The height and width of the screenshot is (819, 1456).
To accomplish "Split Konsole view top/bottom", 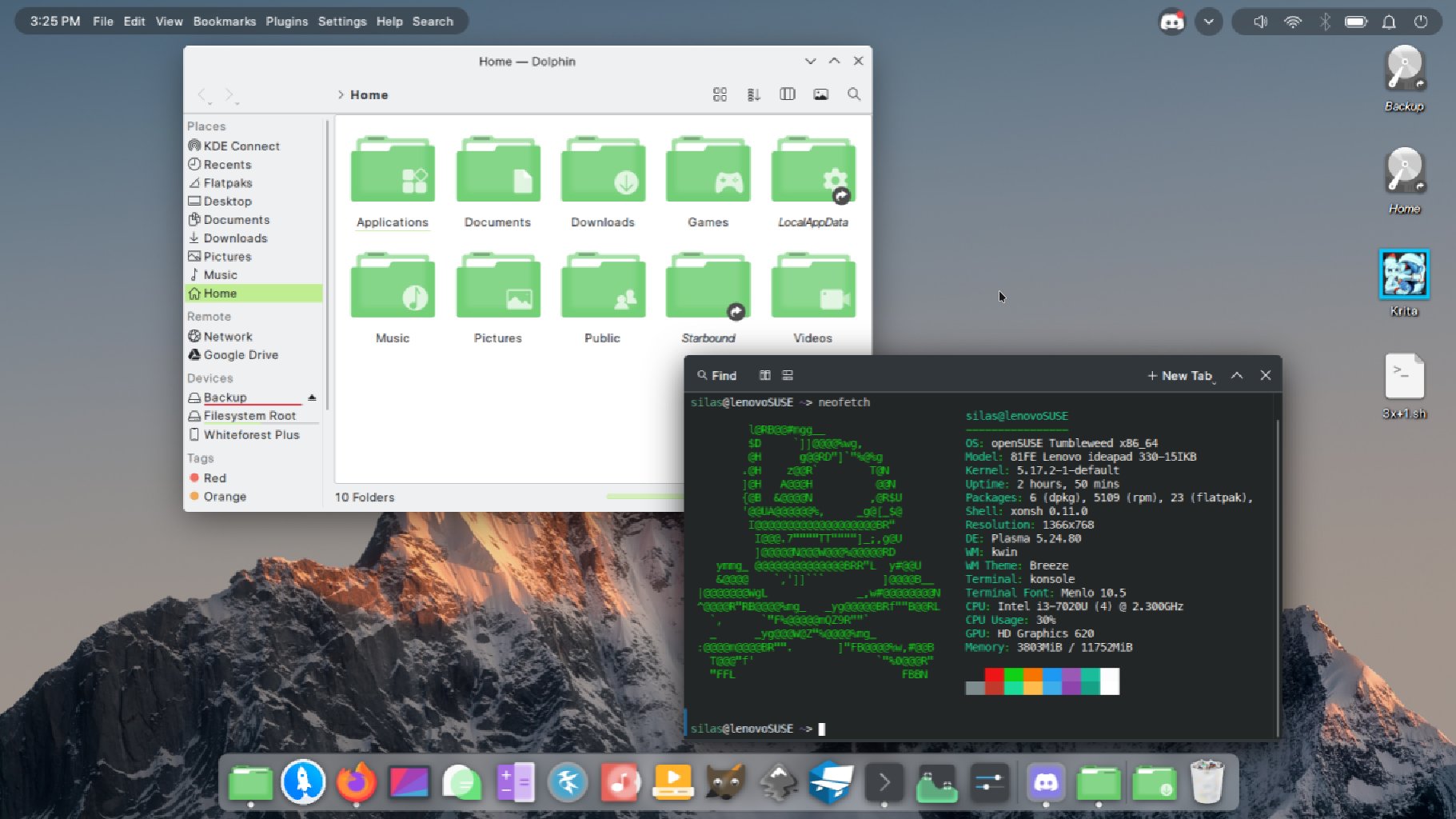I will [x=788, y=375].
